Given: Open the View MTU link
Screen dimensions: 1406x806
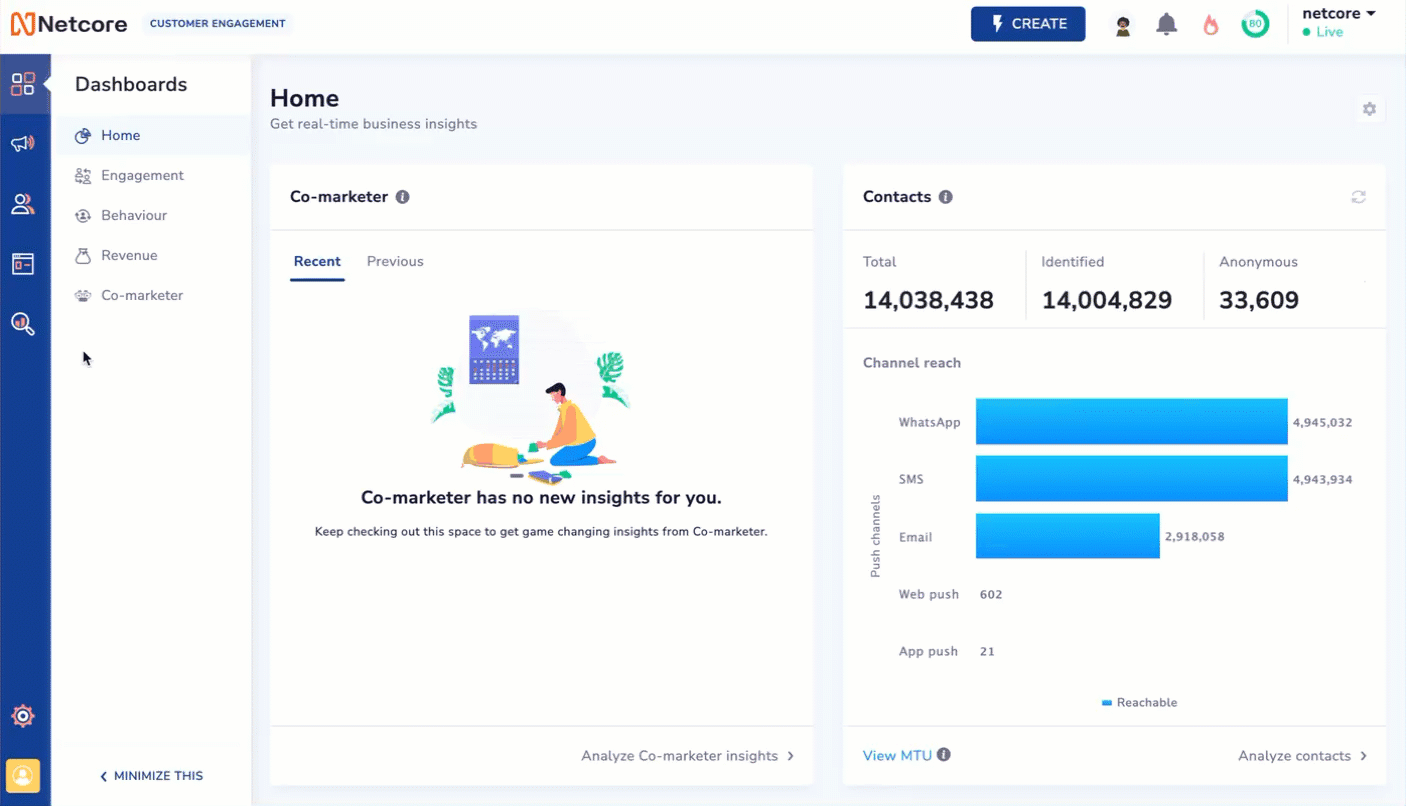Looking at the screenshot, I should coord(897,756).
